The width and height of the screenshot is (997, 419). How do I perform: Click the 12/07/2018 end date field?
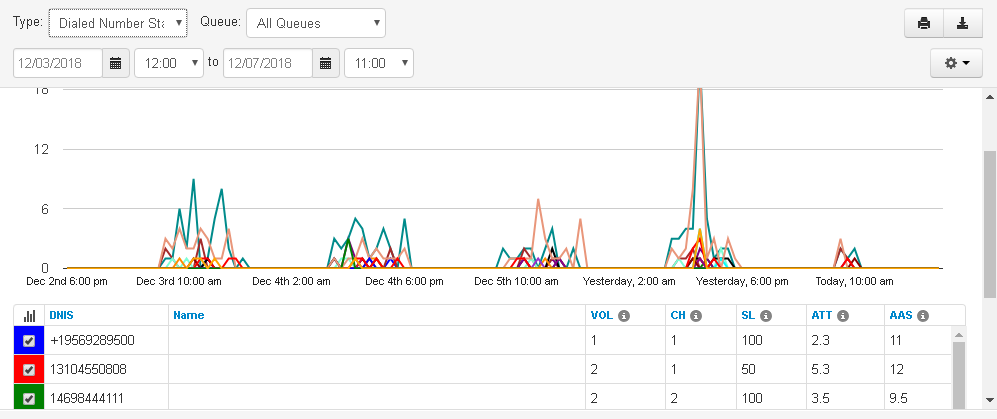coord(268,63)
